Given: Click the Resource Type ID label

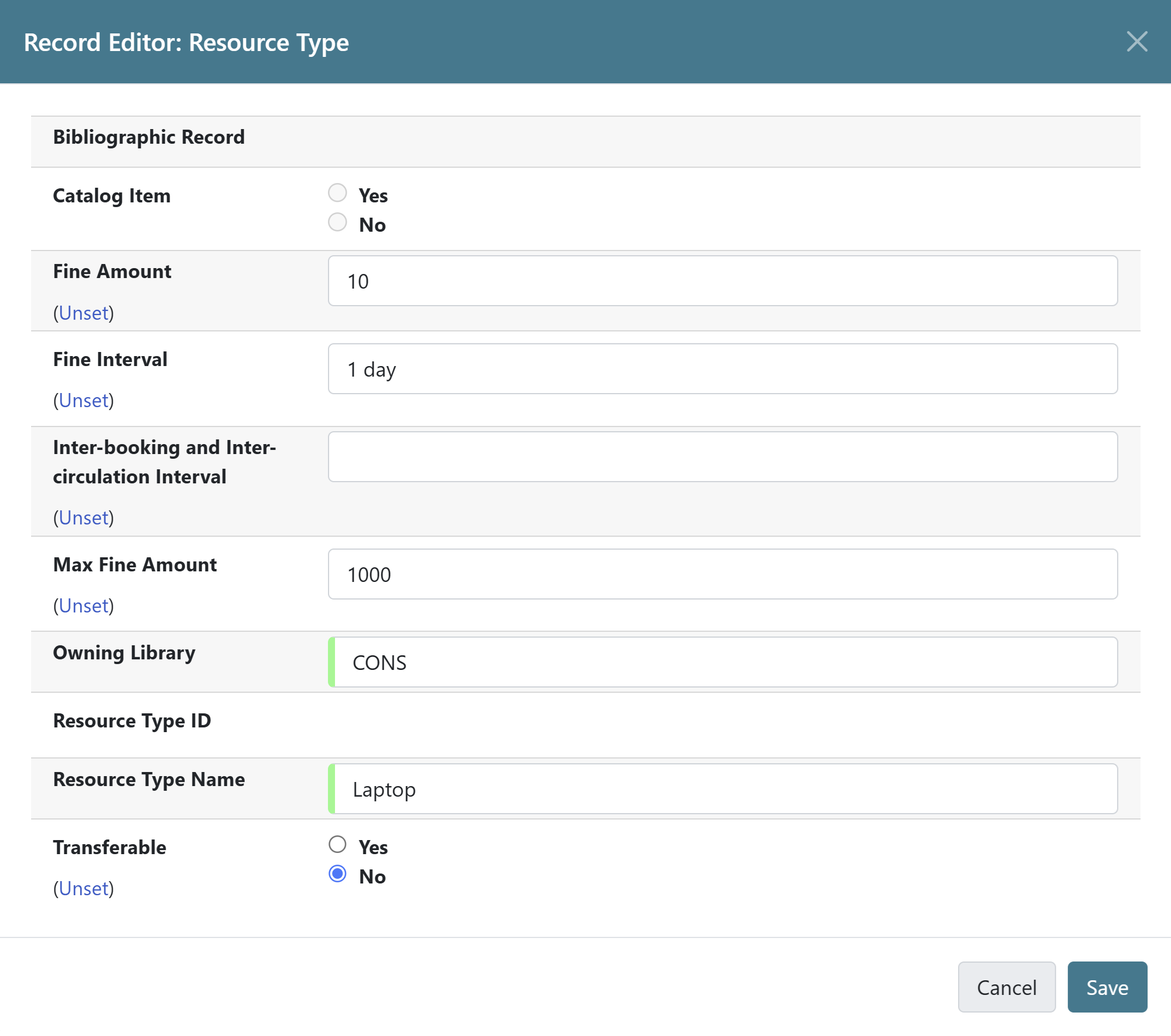Looking at the screenshot, I should pyautogui.click(x=131, y=720).
